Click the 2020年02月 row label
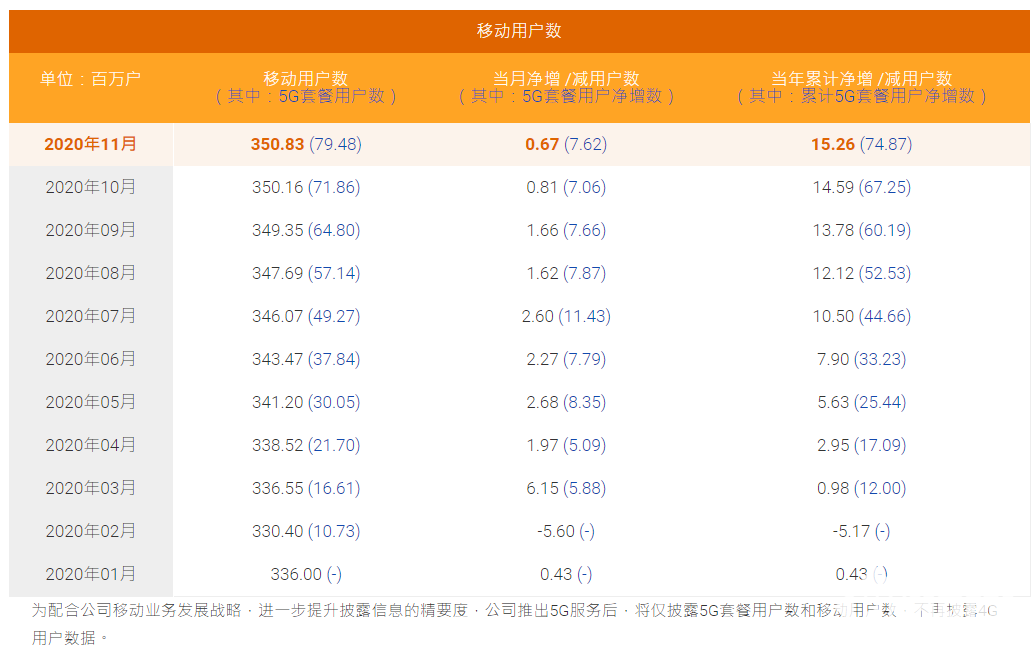The width and height of the screenshot is (1036, 667). pyautogui.click(x=91, y=531)
